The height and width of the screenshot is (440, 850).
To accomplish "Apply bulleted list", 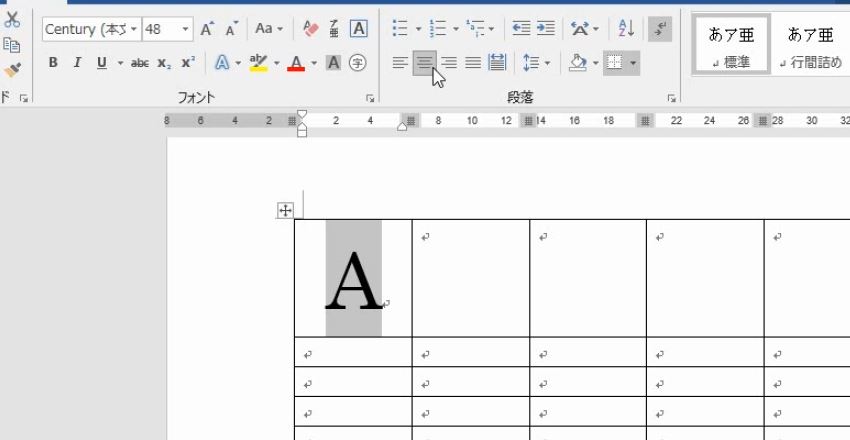I will [400, 29].
